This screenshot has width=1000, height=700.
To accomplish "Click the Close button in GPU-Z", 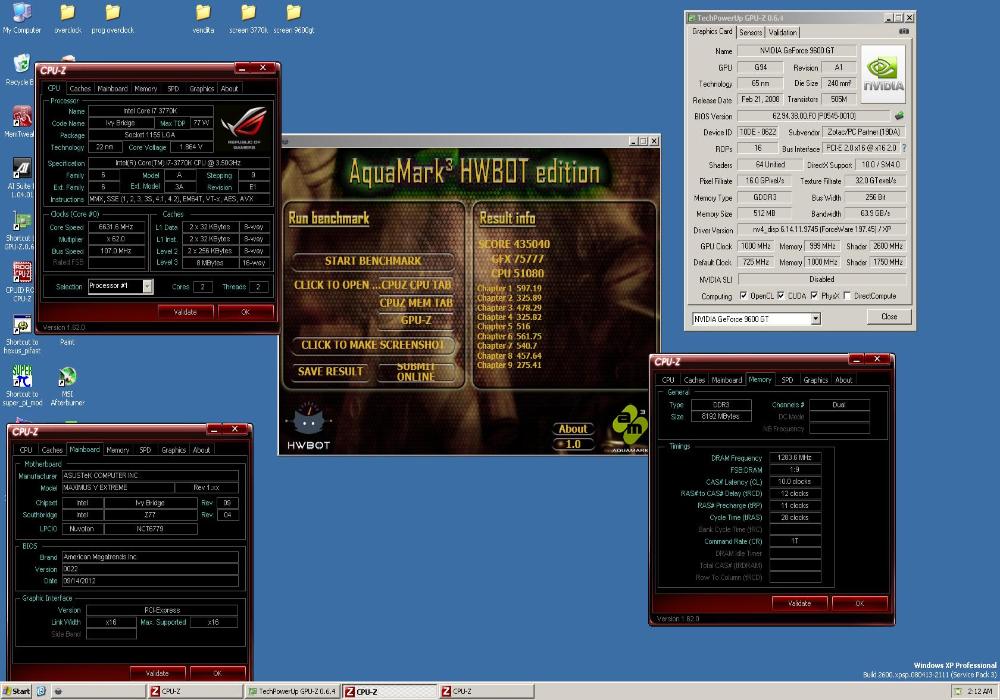I will tap(889, 317).
